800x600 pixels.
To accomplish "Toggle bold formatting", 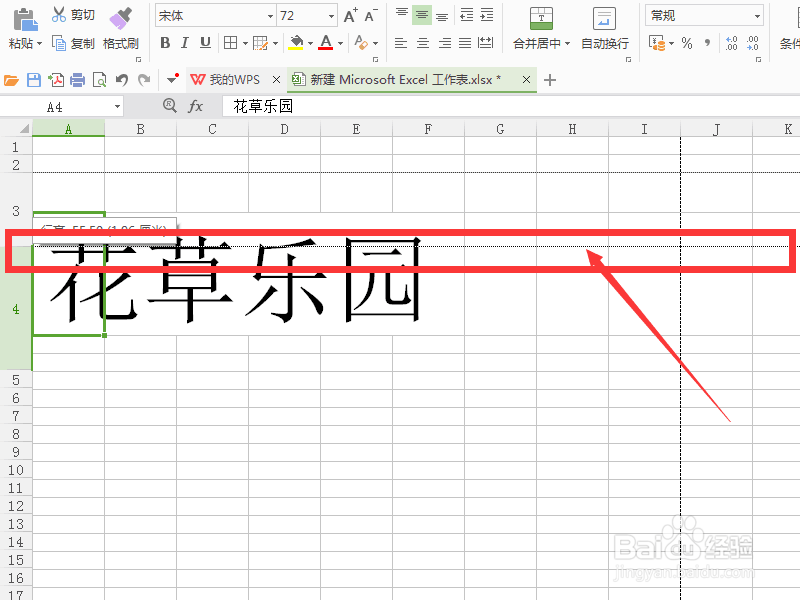I will (164, 43).
